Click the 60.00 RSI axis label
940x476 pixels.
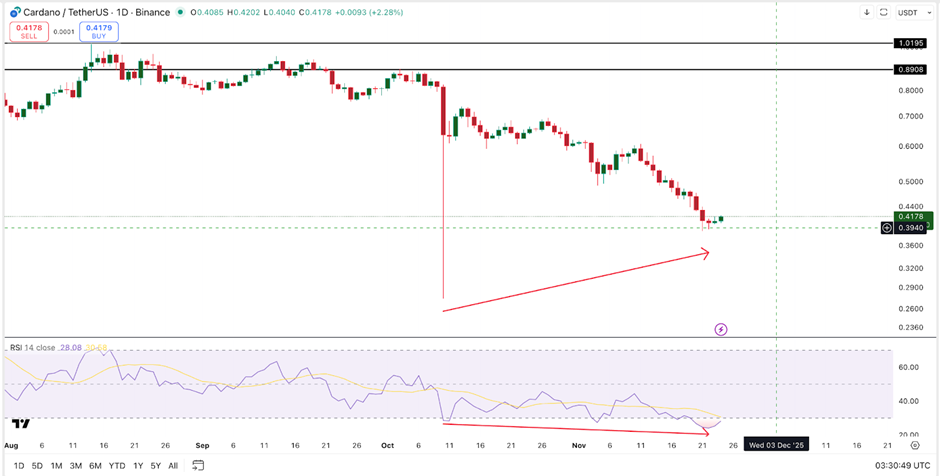click(x=908, y=367)
